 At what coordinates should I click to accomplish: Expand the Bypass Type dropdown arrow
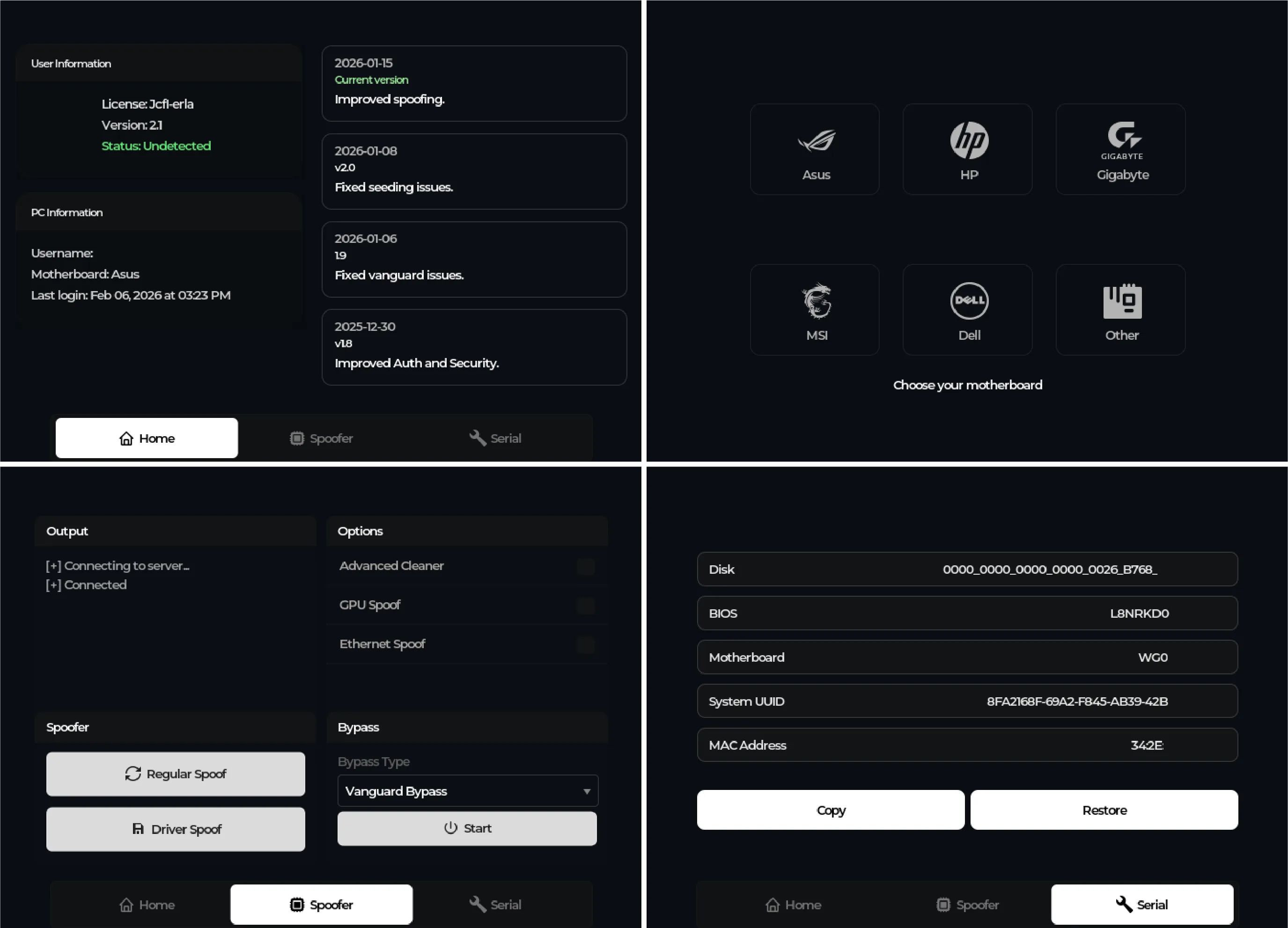[587, 790]
